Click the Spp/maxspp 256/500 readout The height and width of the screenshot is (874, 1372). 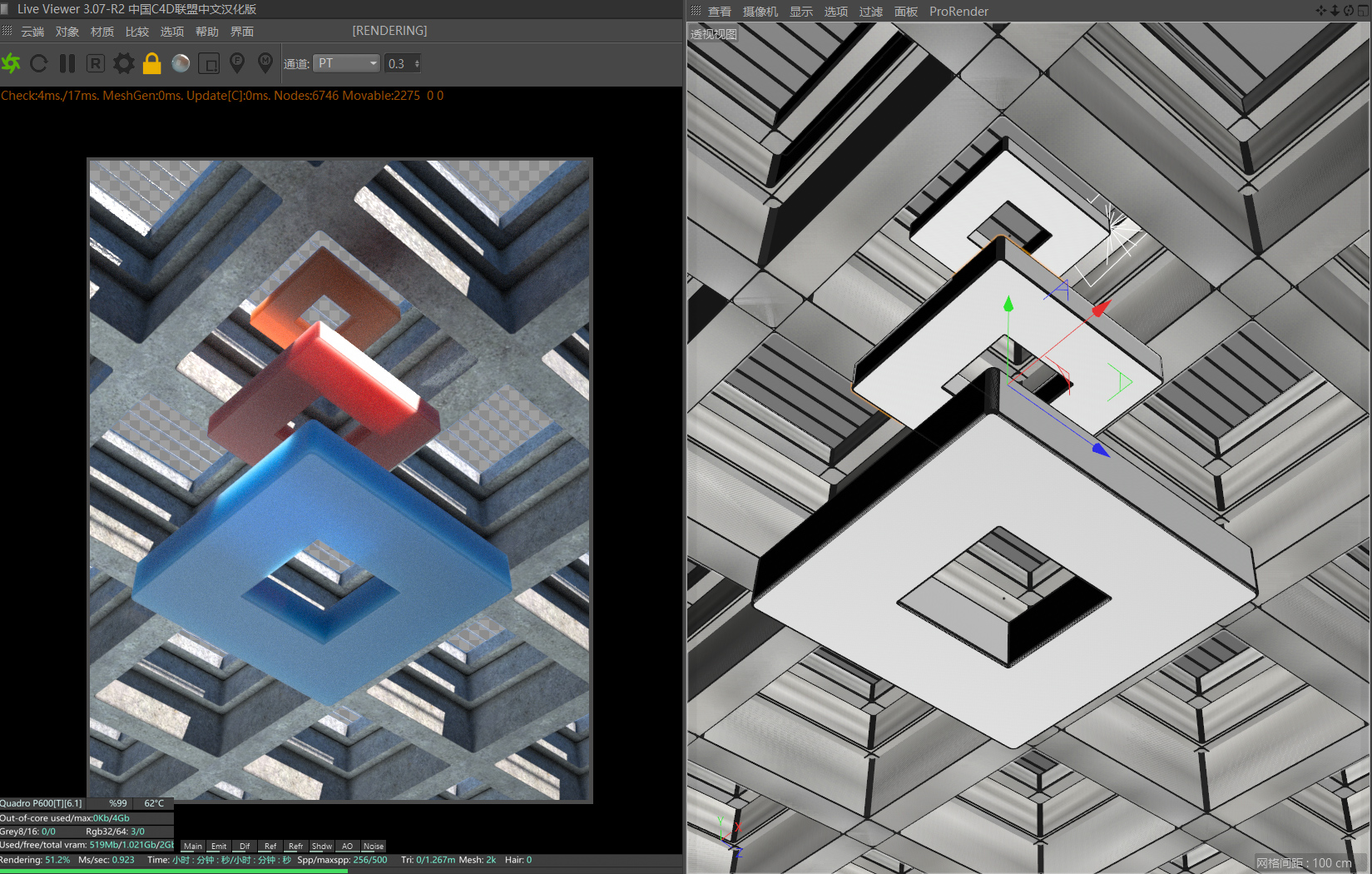pos(342,860)
